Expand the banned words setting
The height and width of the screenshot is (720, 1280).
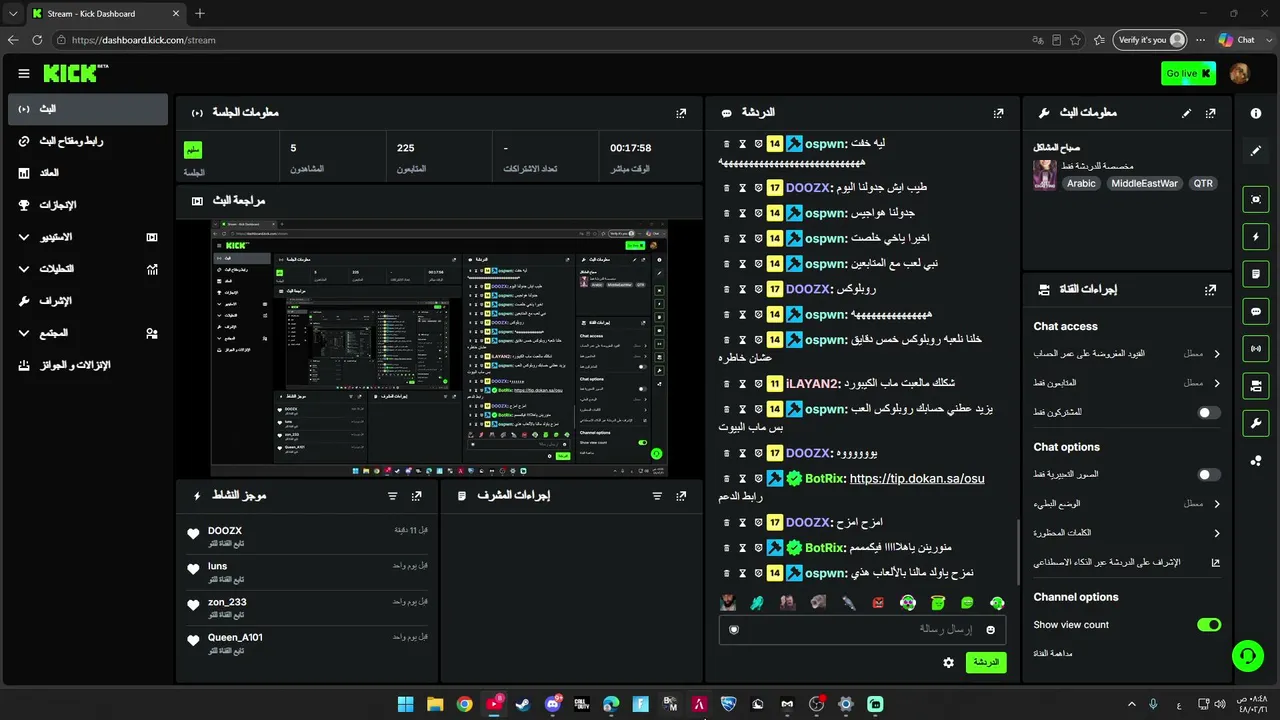1217,533
